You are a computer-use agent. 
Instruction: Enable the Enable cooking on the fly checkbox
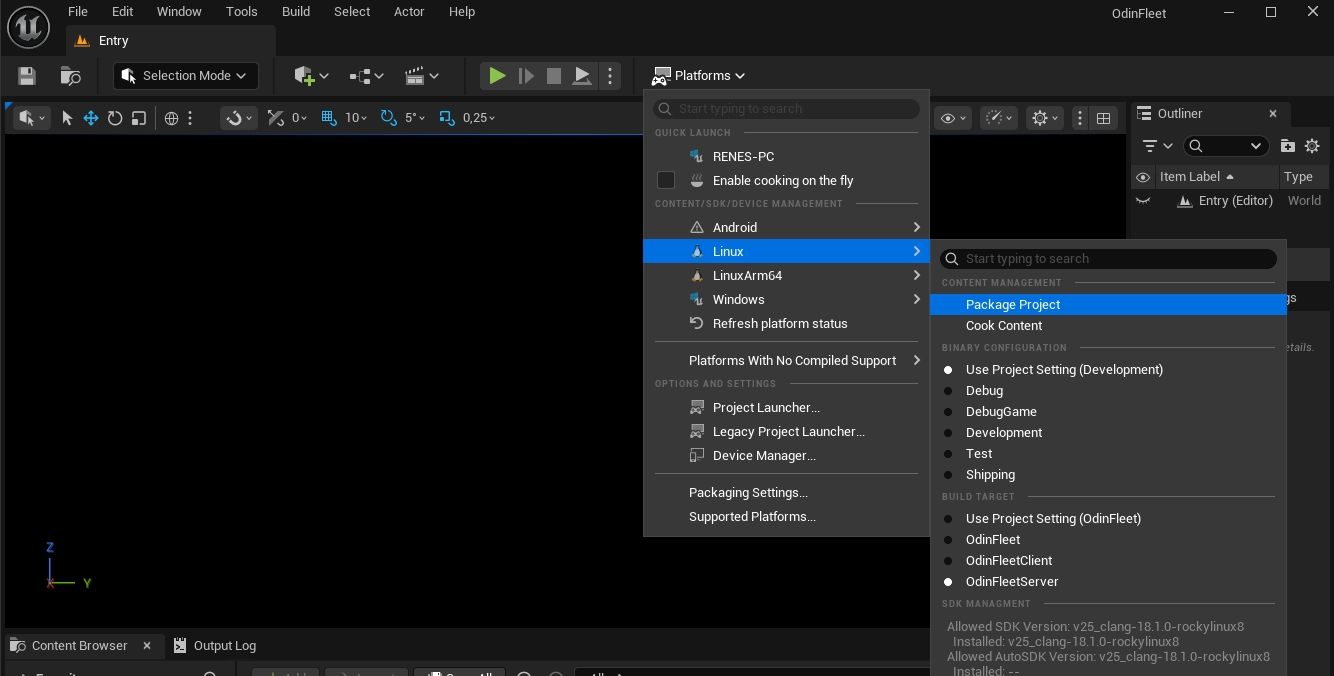(666, 180)
